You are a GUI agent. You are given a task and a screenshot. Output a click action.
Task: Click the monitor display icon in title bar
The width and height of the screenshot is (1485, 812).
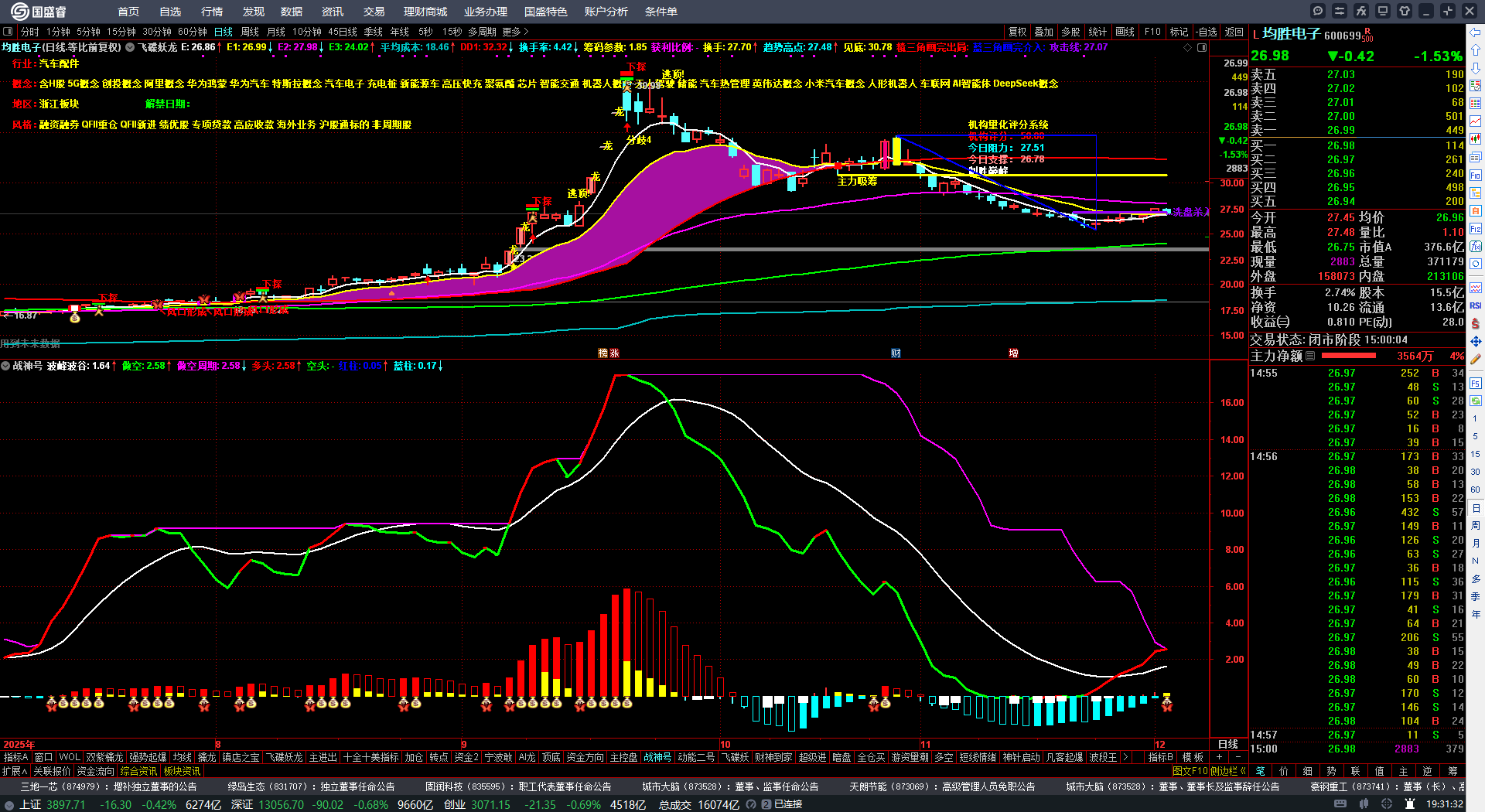pos(1383,11)
